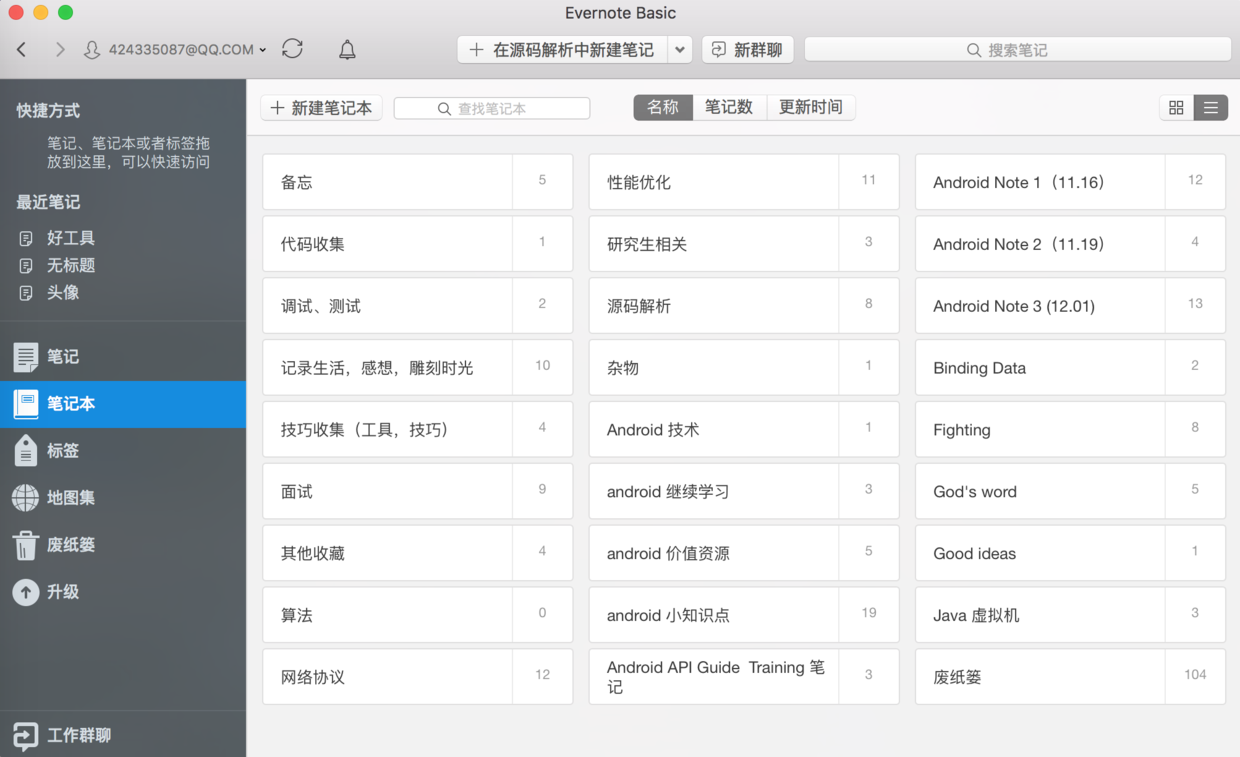The width and height of the screenshot is (1240, 757).
Task: Toggle sorting by 笔记数
Action: (x=729, y=107)
